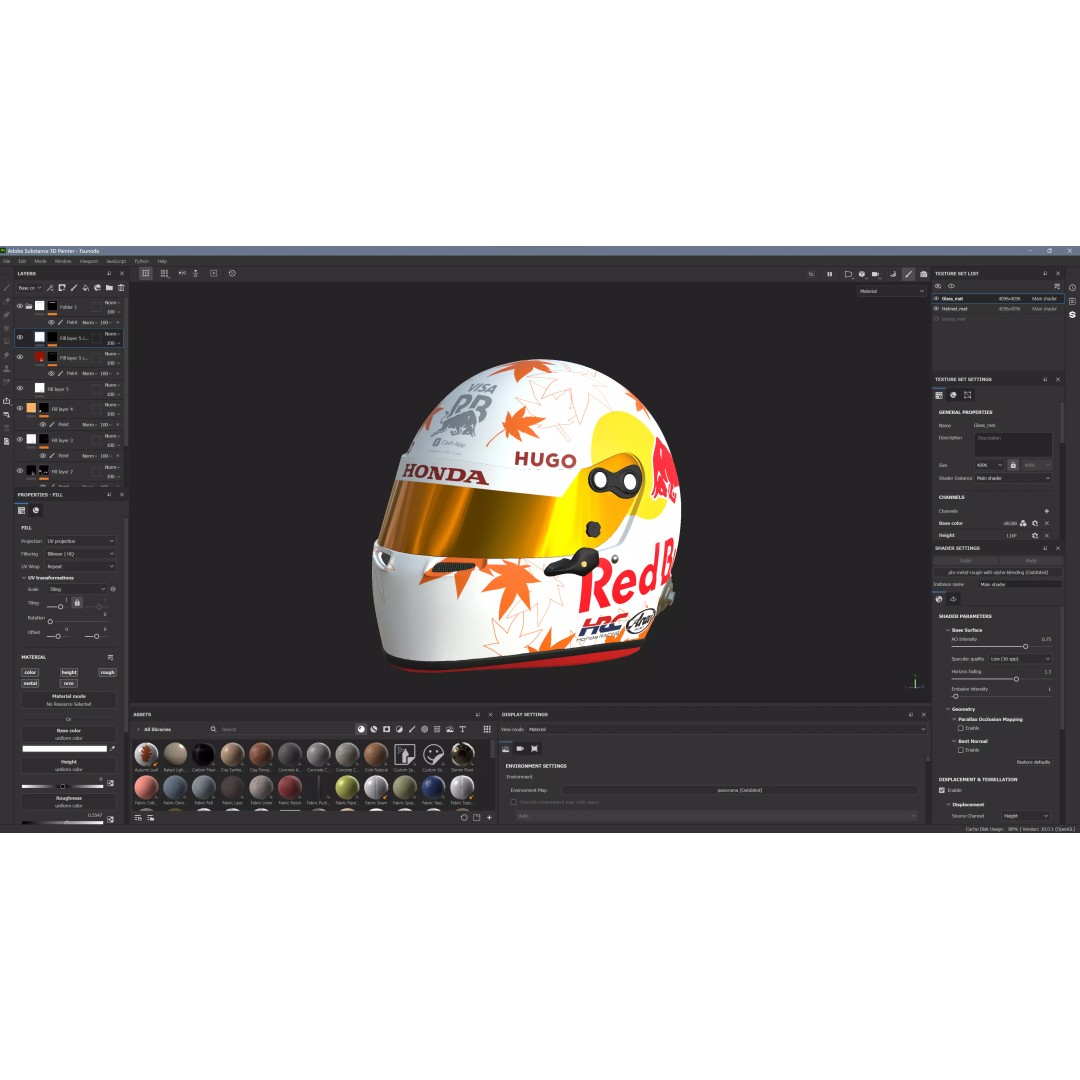Image resolution: width=1080 pixels, height=1080 pixels.
Task: Click the add effect icon in Layers panel
Action: (x=50, y=288)
